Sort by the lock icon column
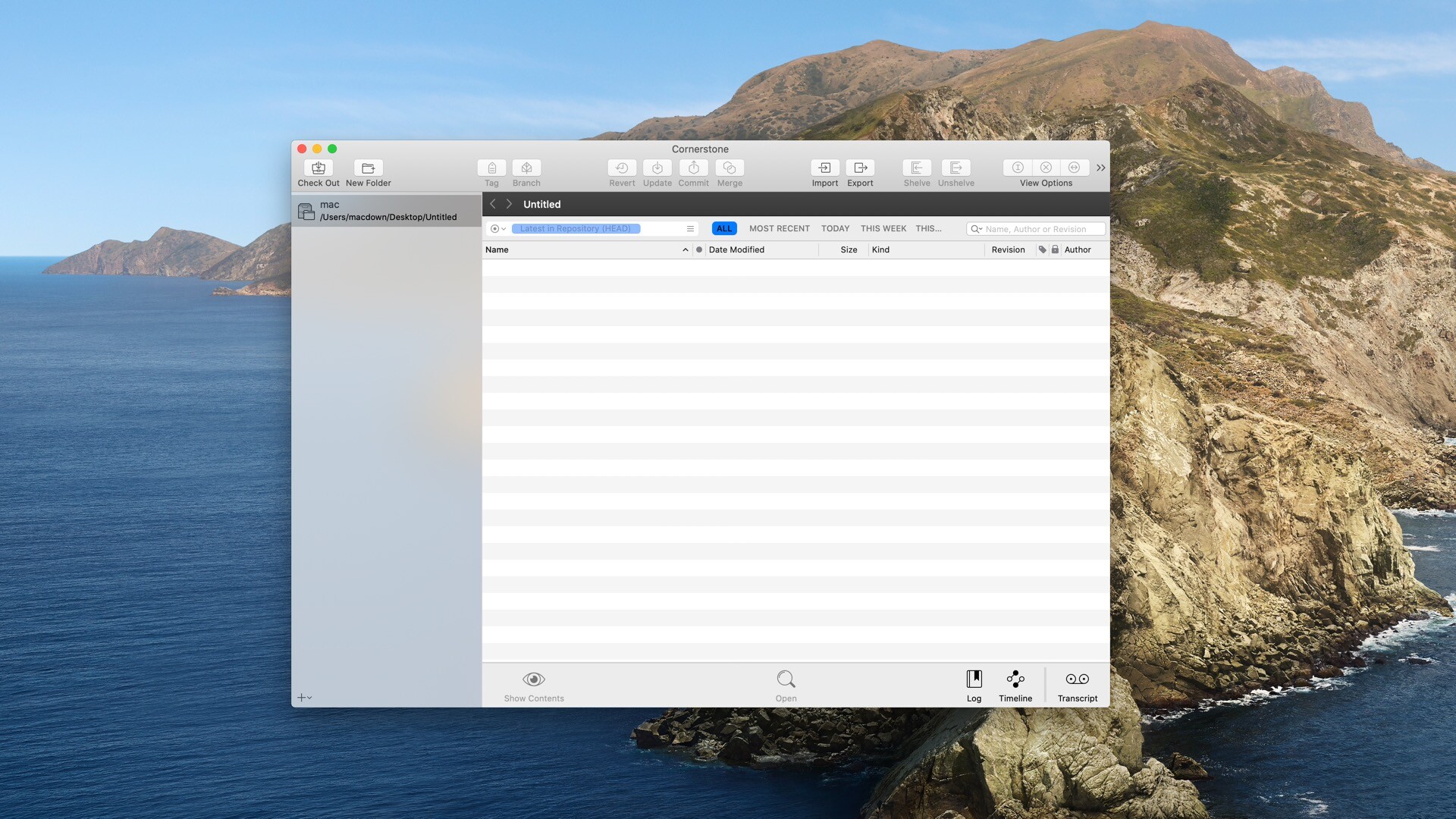 1055,249
